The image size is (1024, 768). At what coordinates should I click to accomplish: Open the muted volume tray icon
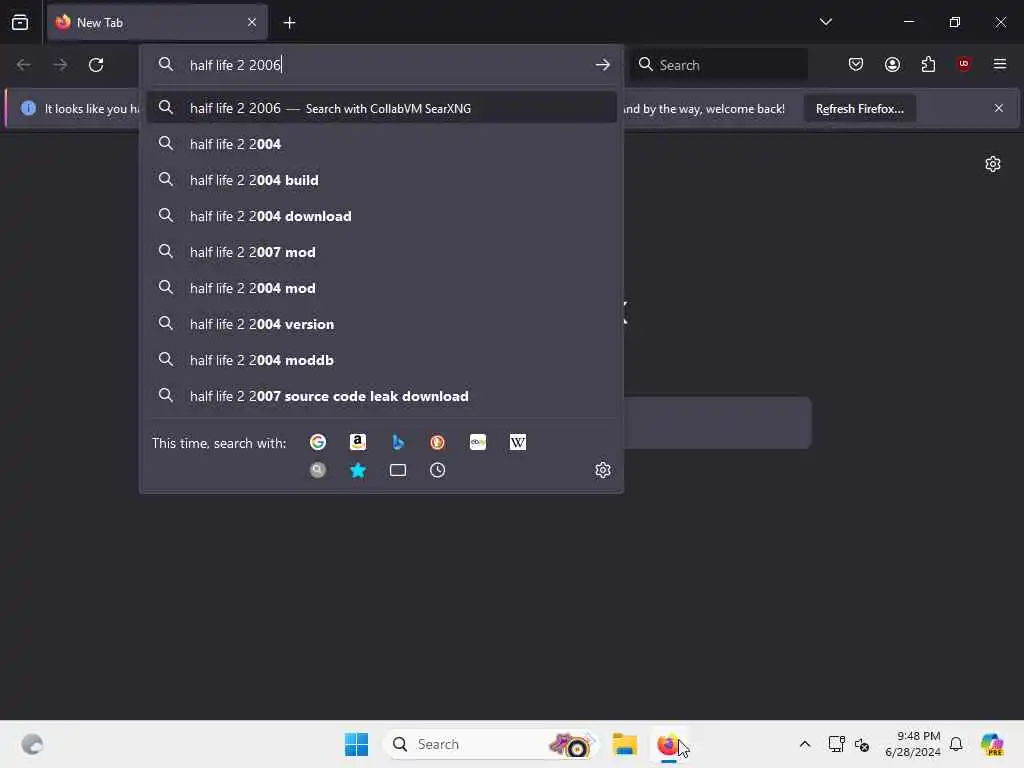point(861,744)
